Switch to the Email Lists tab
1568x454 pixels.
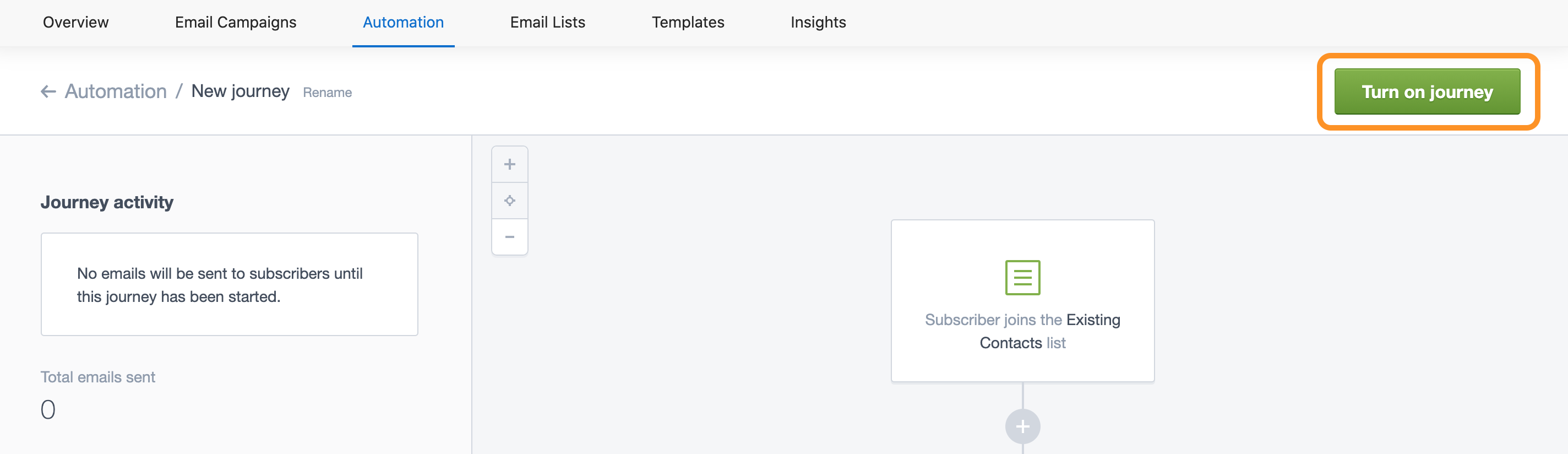click(x=547, y=23)
